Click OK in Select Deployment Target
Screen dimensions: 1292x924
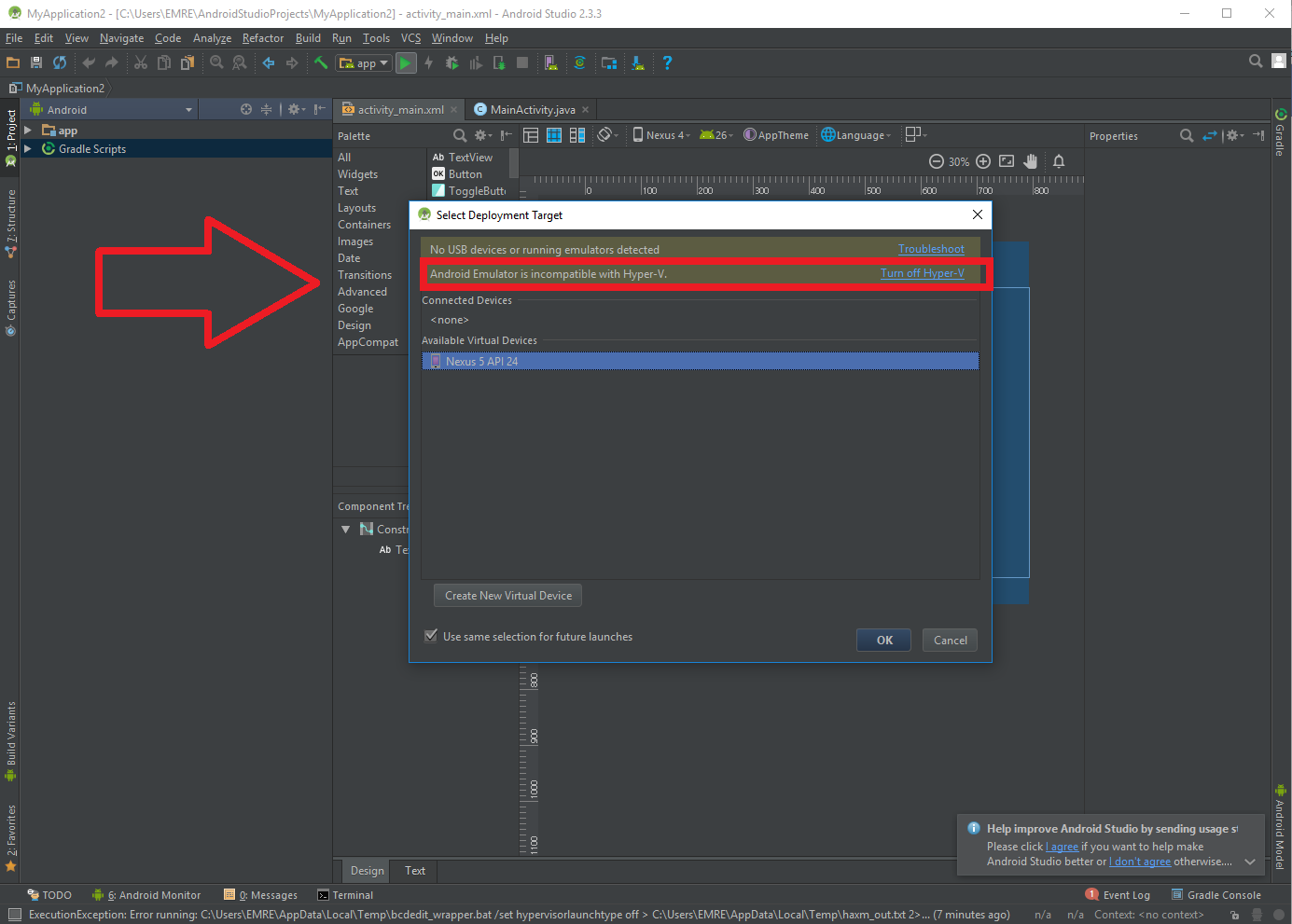tap(884, 641)
